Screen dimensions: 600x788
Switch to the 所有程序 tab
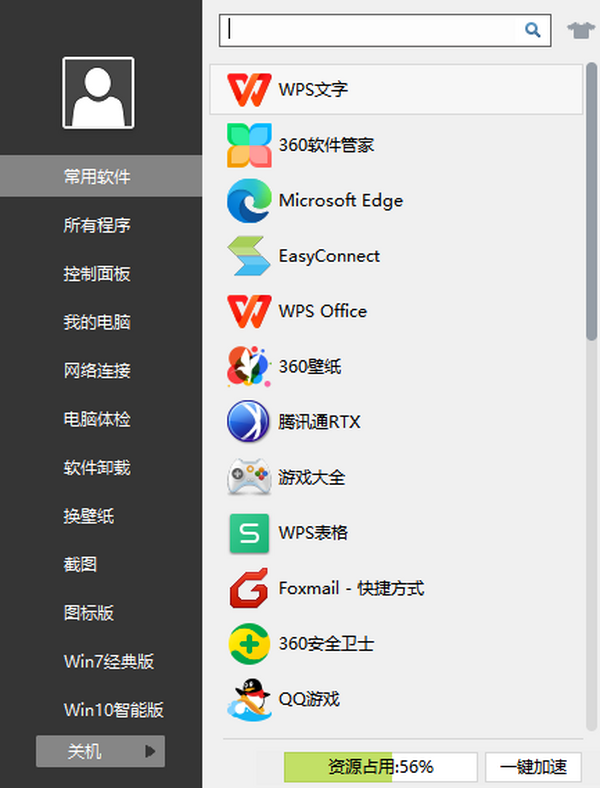click(x=97, y=225)
